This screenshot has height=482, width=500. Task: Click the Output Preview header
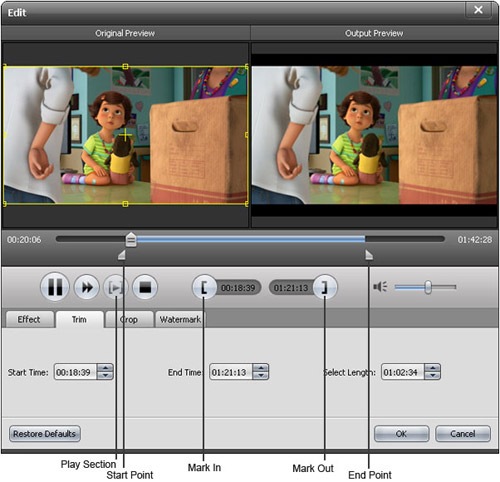[374, 33]
